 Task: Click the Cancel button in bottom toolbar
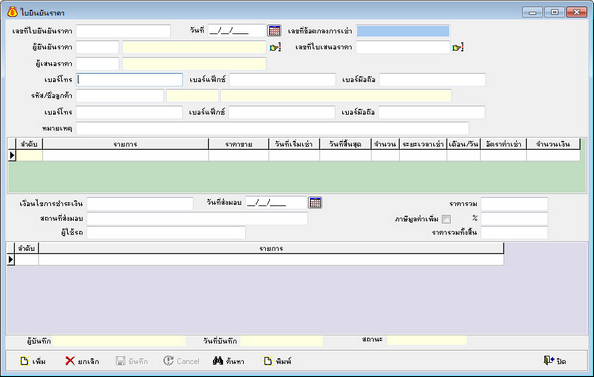point(181,361)
